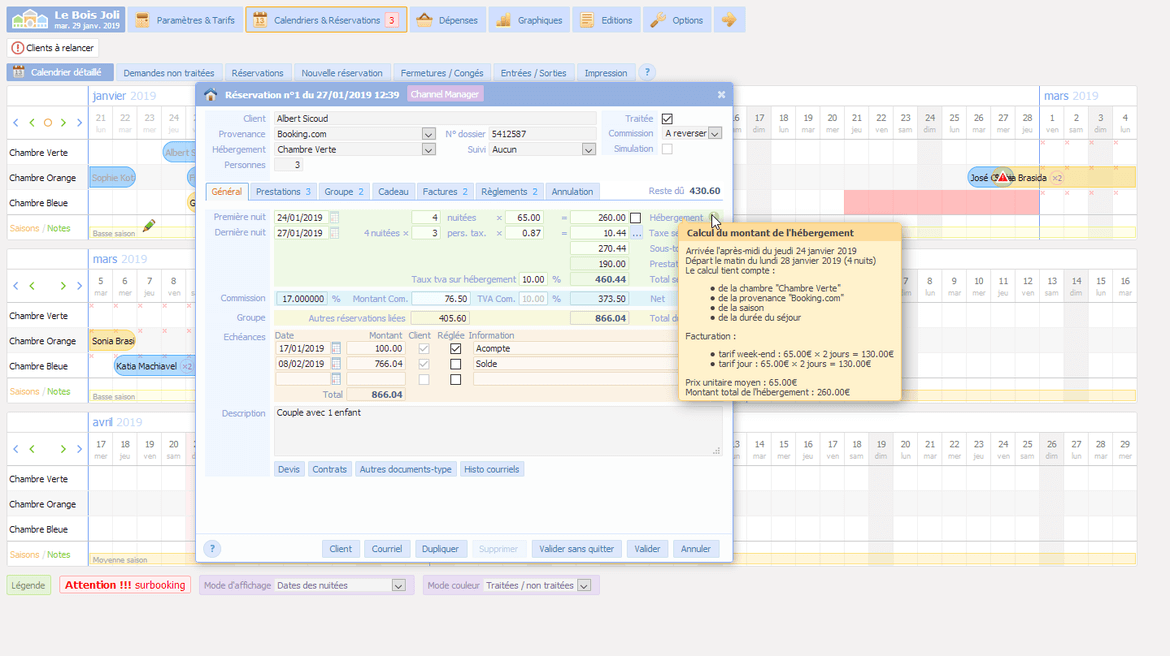Click the Graphiques chart icon
The height and width of the screenshot is (656, 1170).
(x=503, y=20)
